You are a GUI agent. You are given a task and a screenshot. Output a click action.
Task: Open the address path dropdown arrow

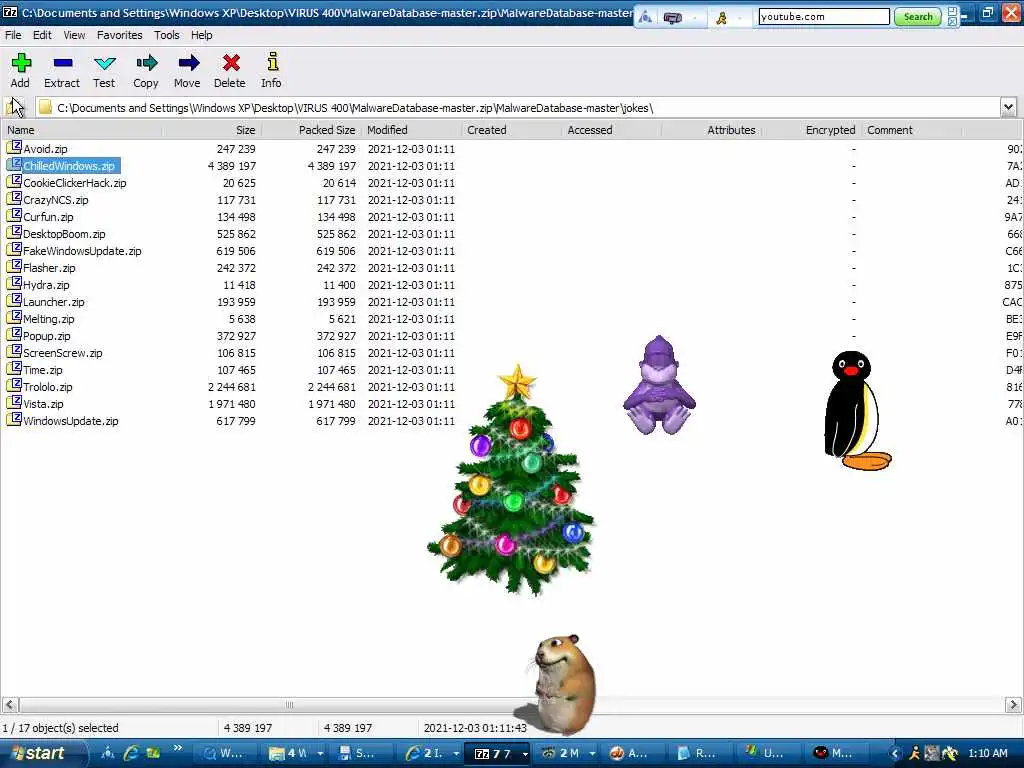(1008, 107)
